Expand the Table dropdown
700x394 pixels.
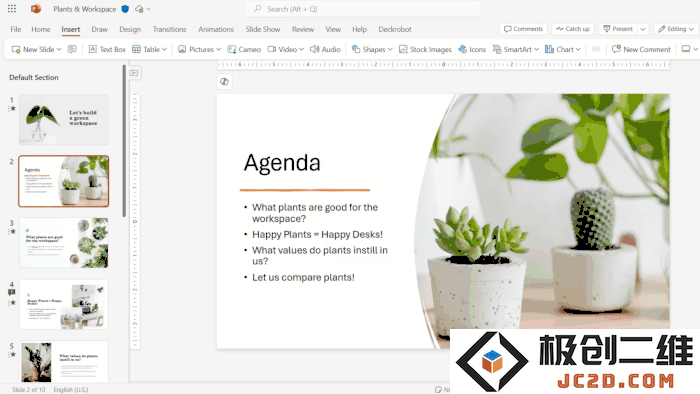(x=165, y=49)
